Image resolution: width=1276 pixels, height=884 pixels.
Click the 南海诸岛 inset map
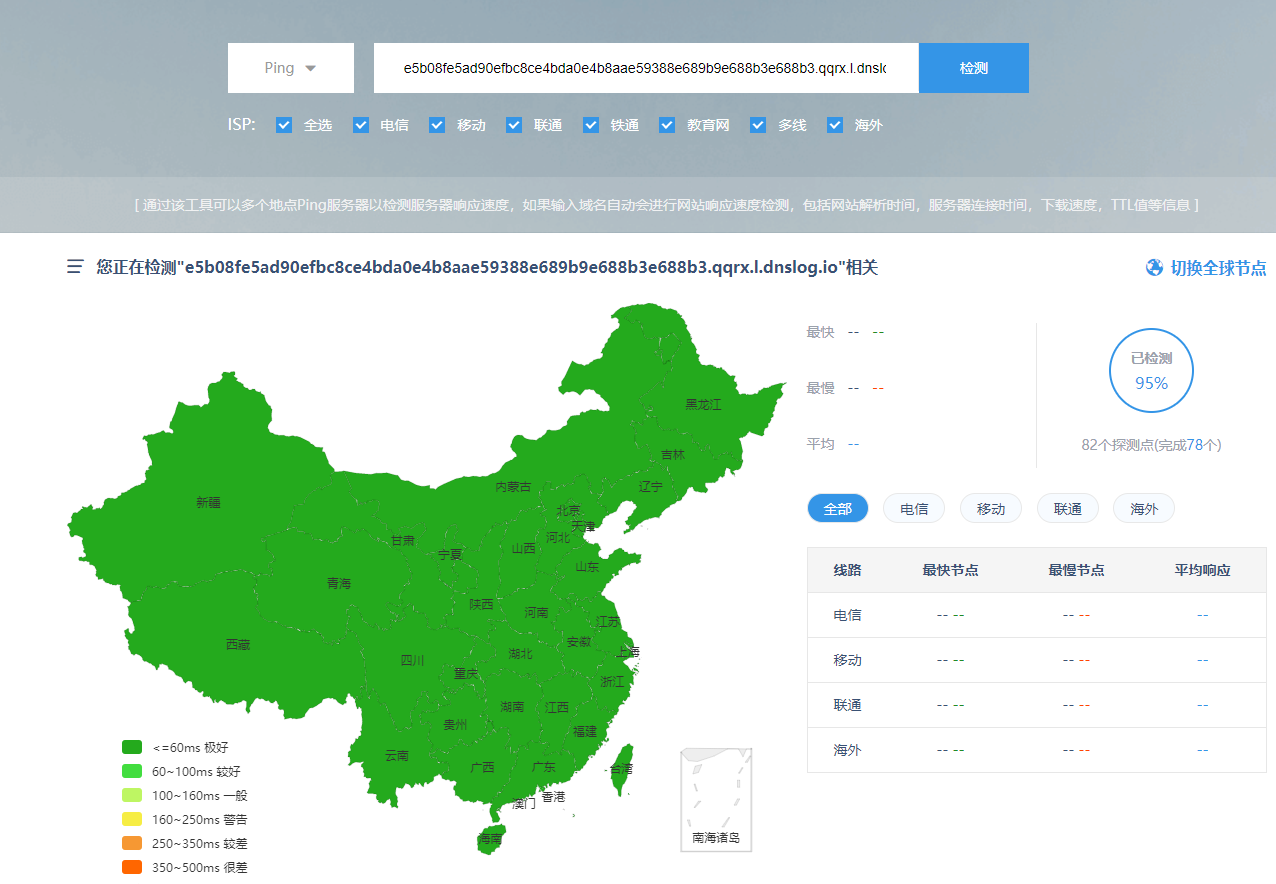716,800
